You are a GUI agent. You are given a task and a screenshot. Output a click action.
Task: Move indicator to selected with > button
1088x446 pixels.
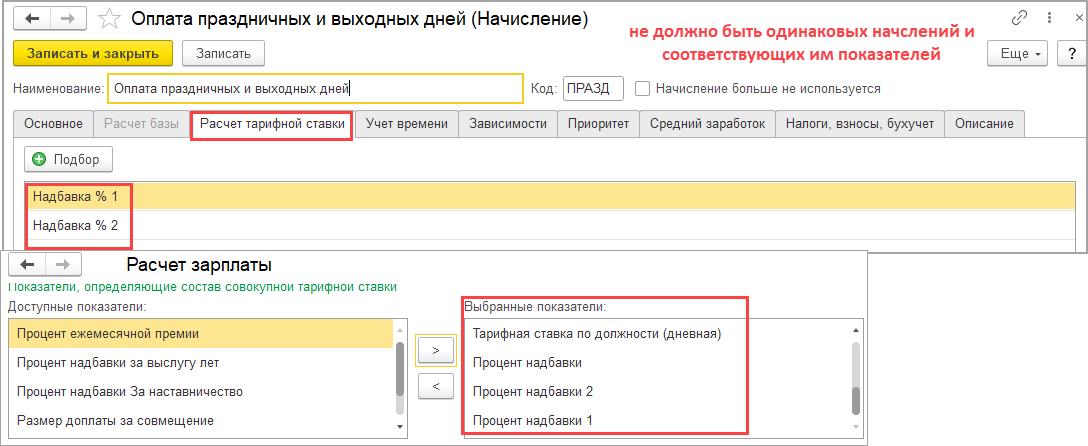[x=435, y=350]
